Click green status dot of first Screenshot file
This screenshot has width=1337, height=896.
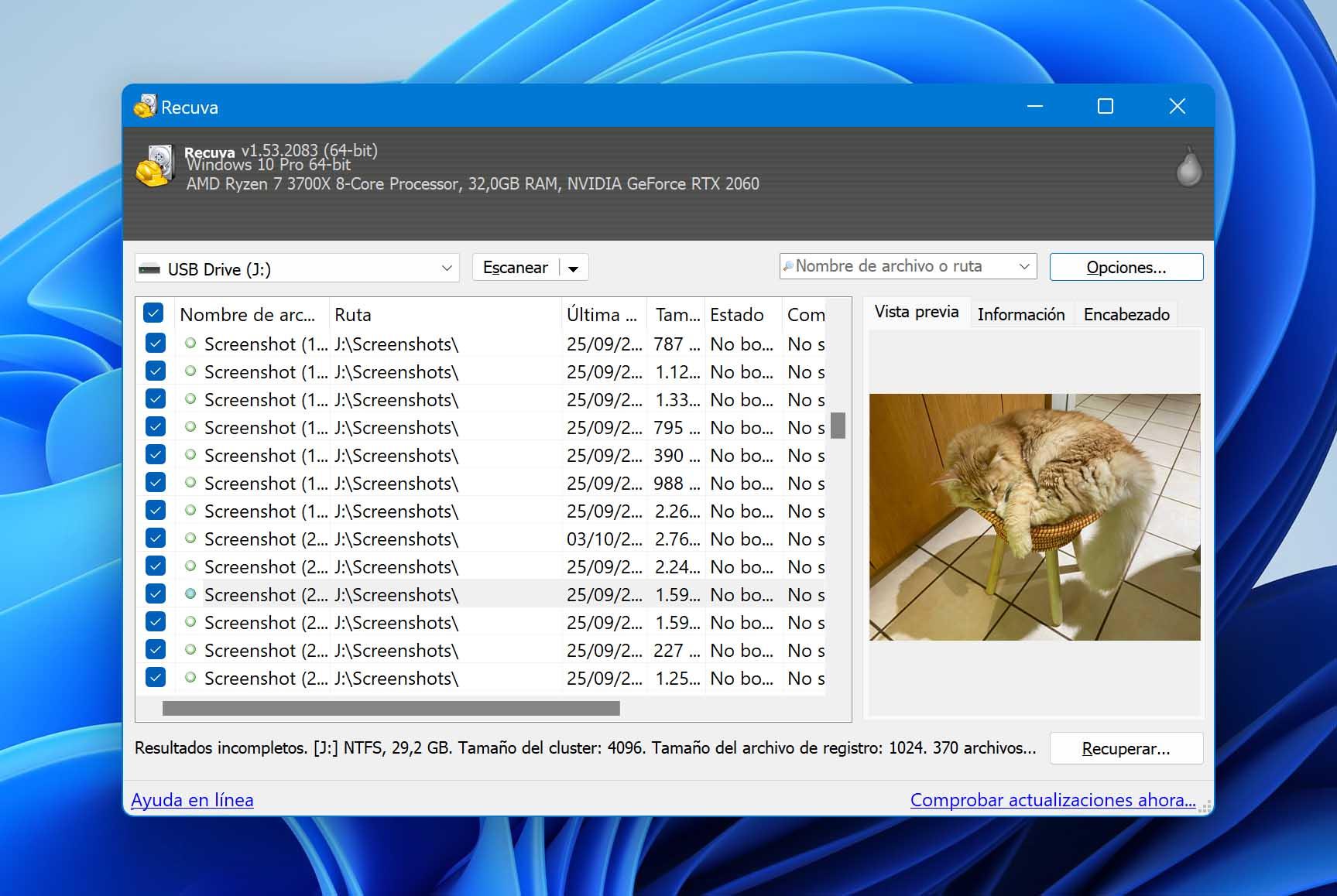coord(190,343)
